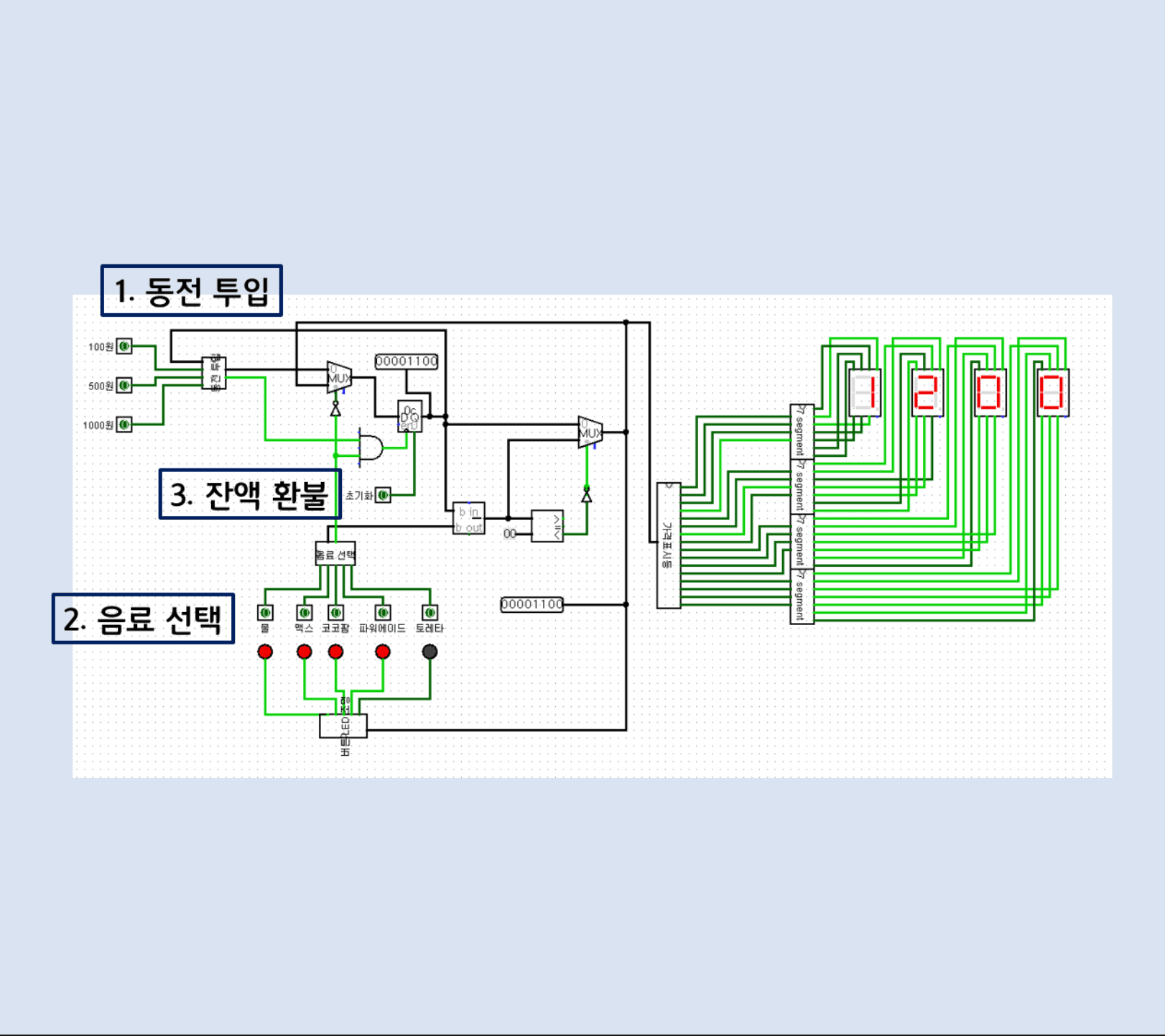Select the MUX above the comparator
The image size is (1165, 1036).
point(590,433)
